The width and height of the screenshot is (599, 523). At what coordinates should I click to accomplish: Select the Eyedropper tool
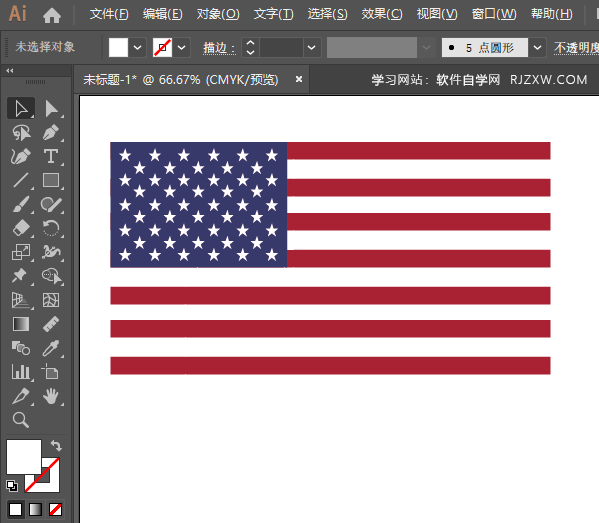51,348
